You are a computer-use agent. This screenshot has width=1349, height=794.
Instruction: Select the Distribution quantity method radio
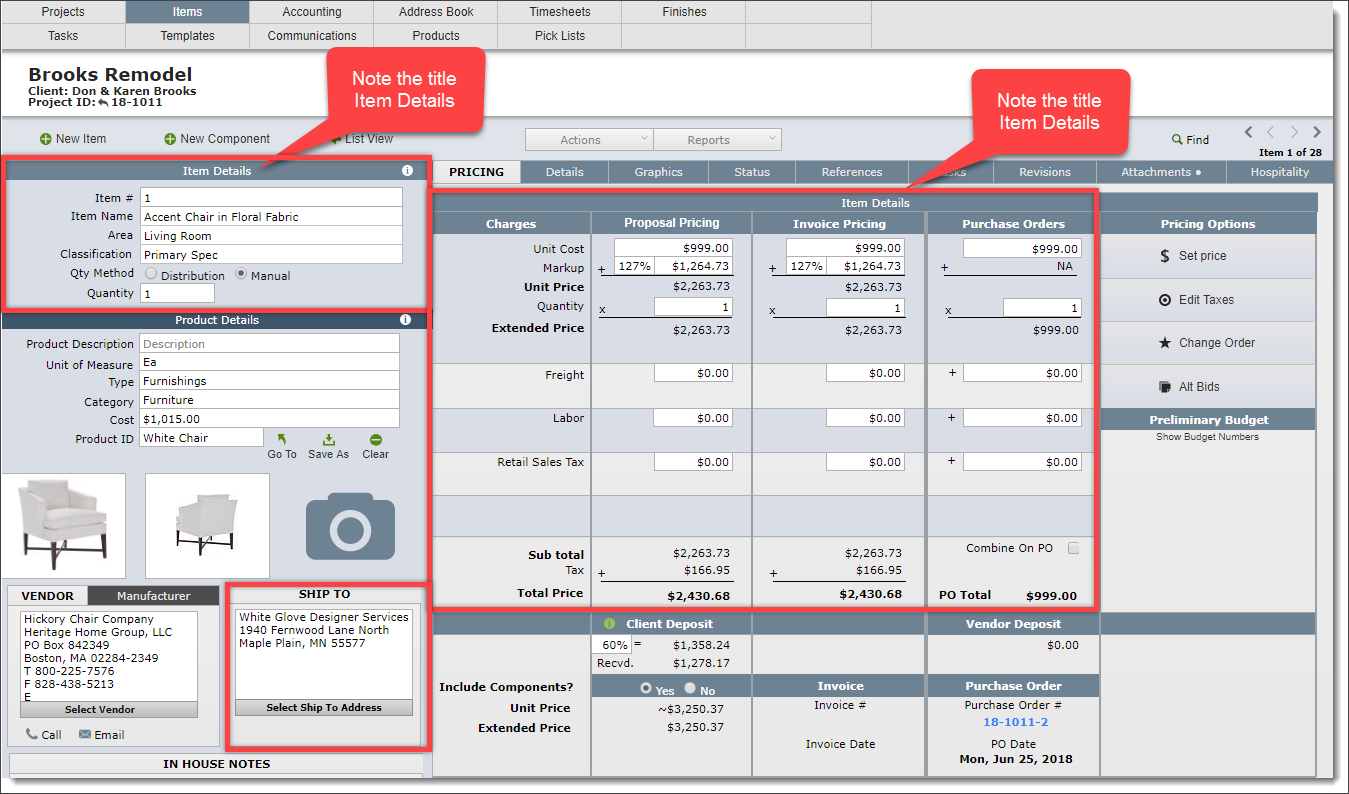coord(151,274)
